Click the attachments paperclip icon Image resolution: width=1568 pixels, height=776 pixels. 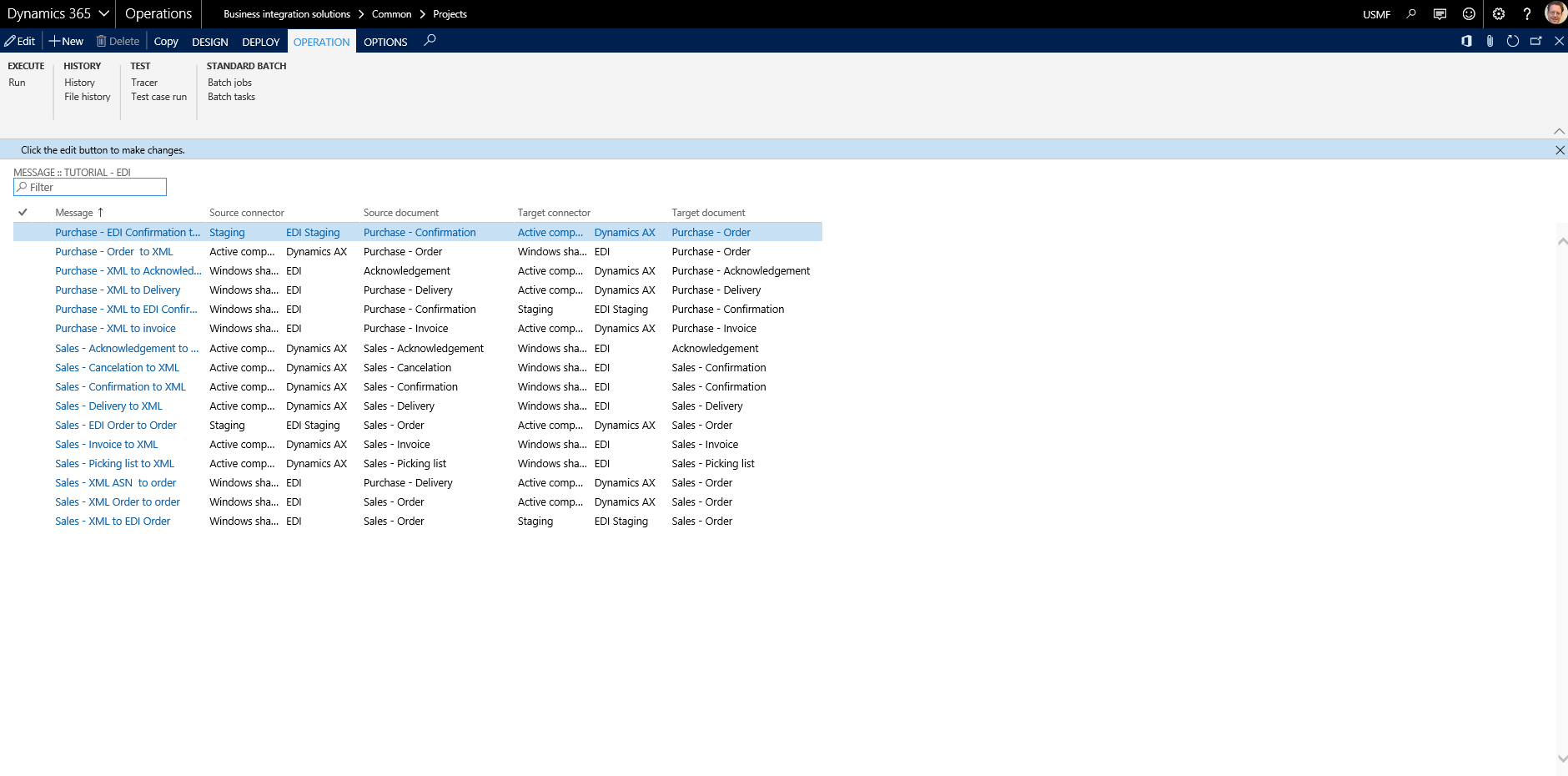click(1490, 41)
